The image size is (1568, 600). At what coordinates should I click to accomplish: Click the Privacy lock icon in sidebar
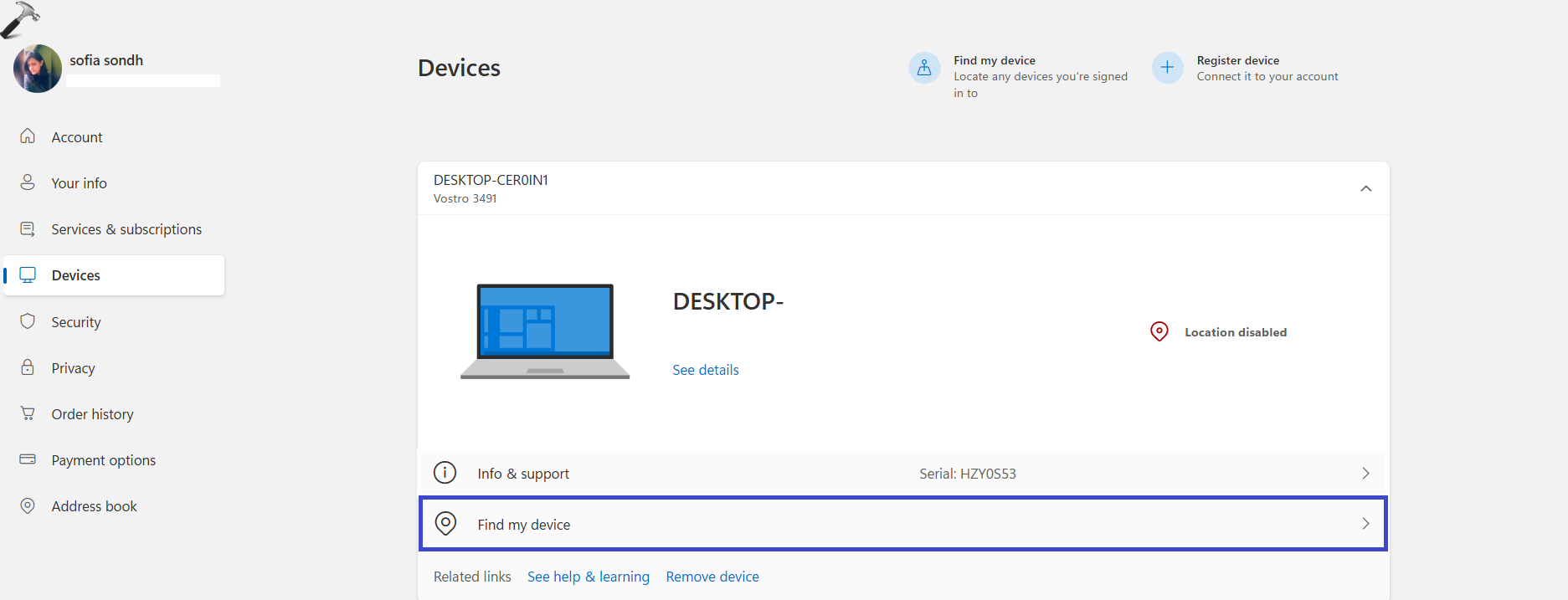[x=28, y=368]
